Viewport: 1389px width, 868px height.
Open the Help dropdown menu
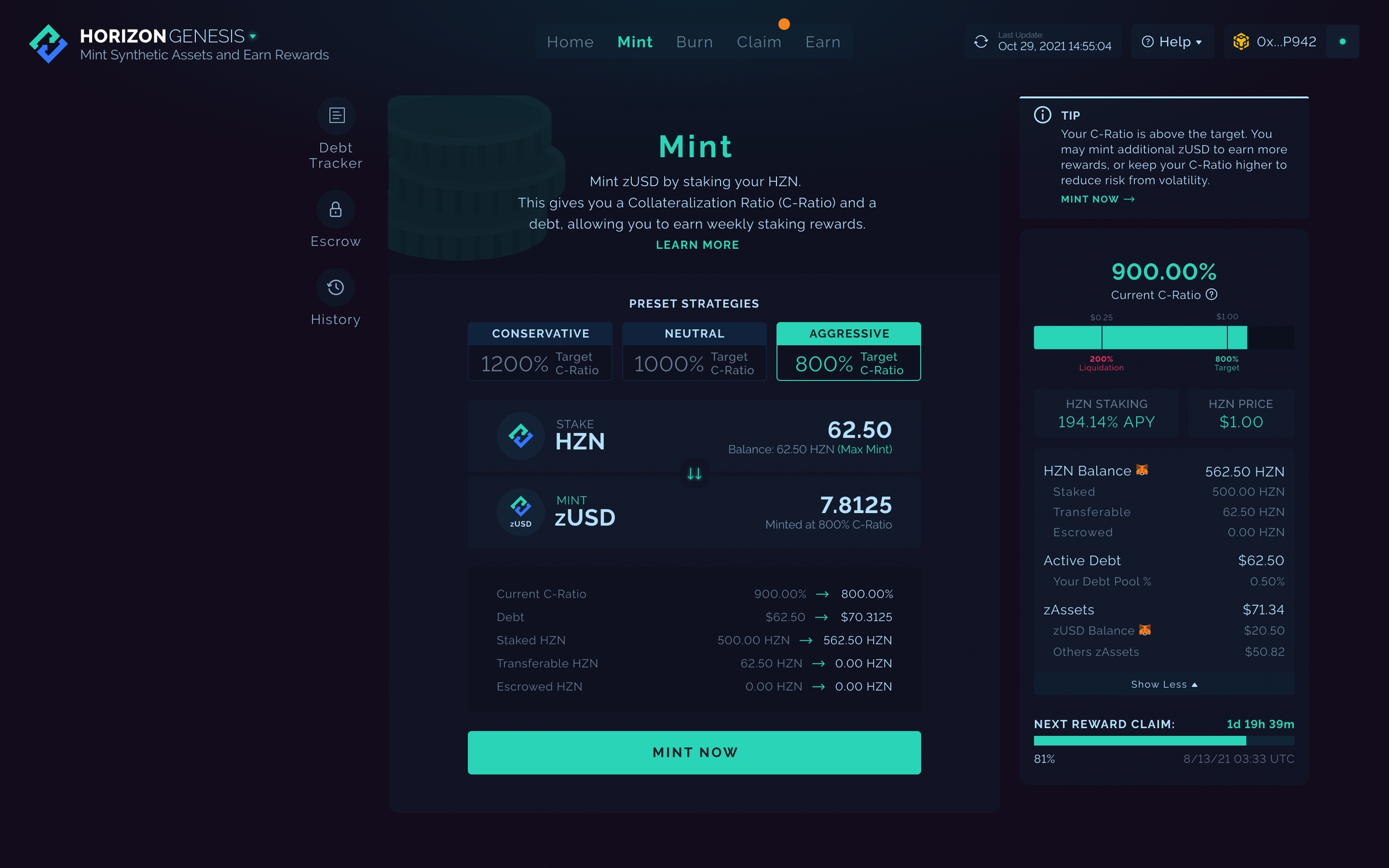coord(1172,42)
